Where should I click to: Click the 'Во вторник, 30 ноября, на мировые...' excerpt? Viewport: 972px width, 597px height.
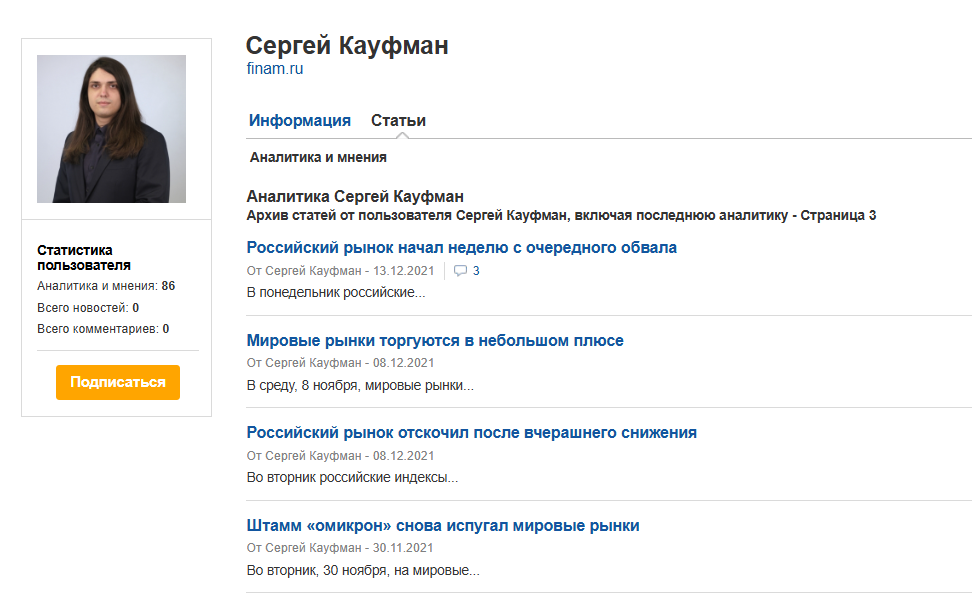pyautogui.click(x=363, y=571)
